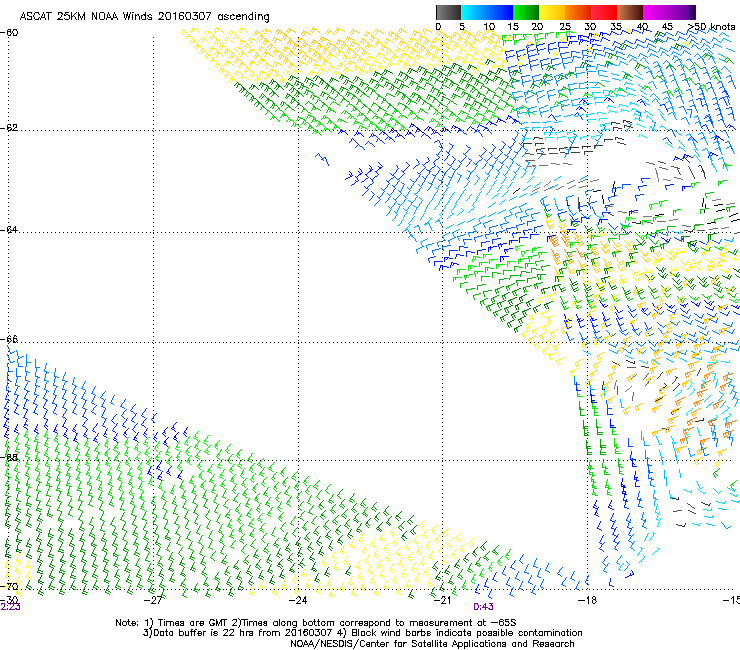
Task: Click legend value '10'
Action: coord(488,27)
